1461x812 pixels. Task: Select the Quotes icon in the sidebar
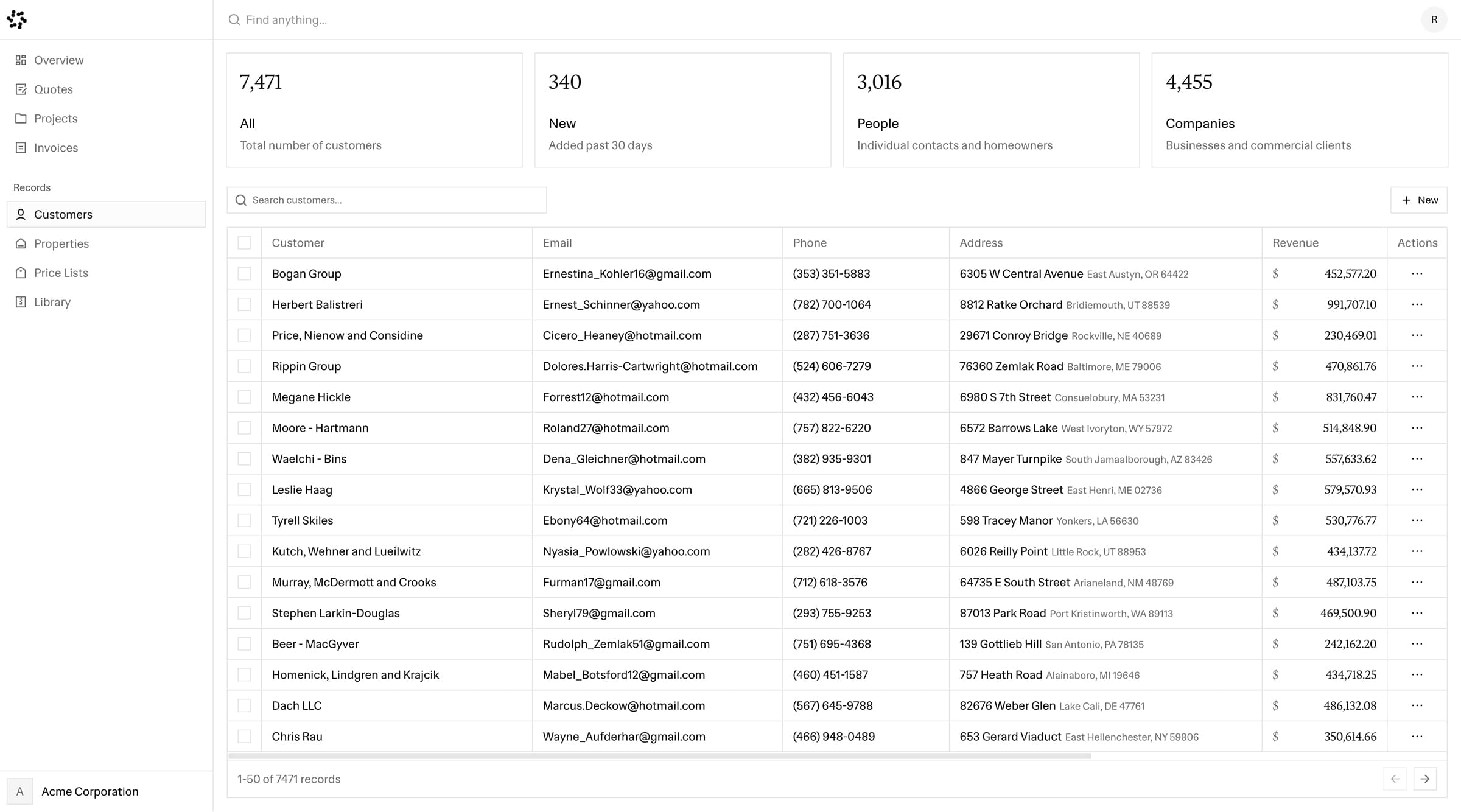21,89
